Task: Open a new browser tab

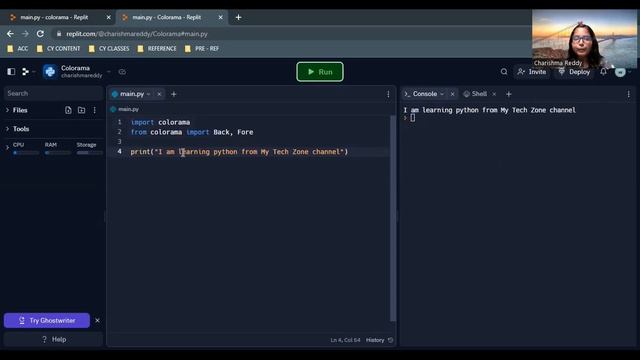Action: point(238,18)
